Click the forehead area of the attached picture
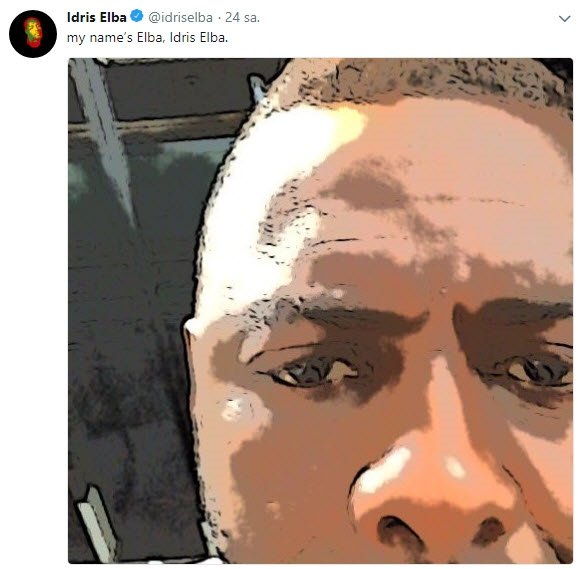Viewport: 578px width, 569px height. pyautogui.click(x=424, y=184)
